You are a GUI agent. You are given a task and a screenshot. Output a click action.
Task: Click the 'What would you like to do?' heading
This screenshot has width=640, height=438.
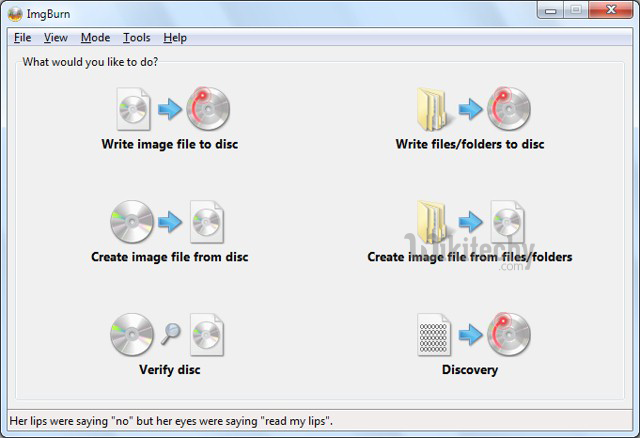pyautogui.click(x=90, y=62)
